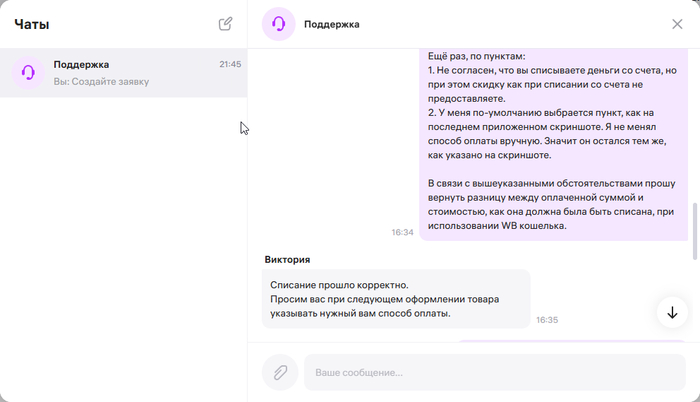Click the headset avatar in chat header
Viewport: 700px width, 402px height.
point(278,24)
